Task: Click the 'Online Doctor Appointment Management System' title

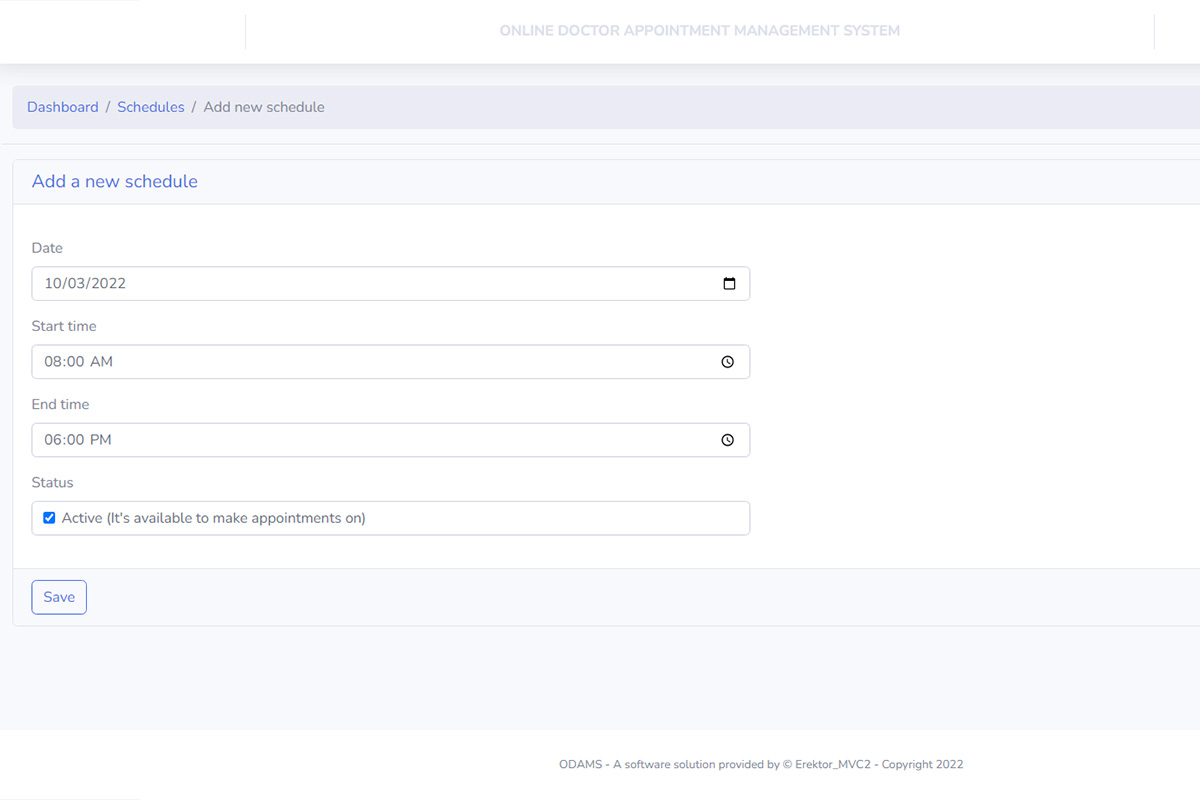Action: click(x=700, y=31)
